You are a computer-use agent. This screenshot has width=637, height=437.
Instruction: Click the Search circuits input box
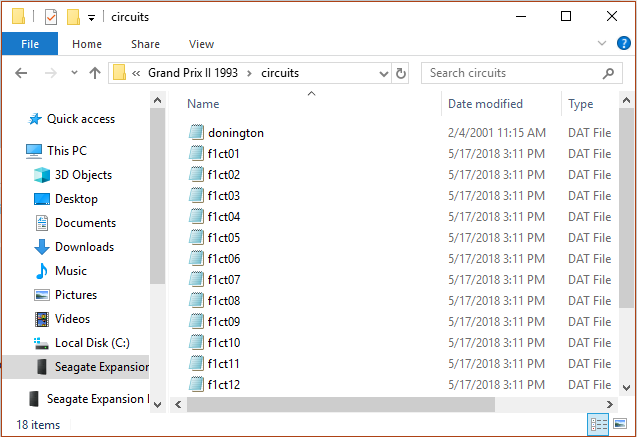(x=515, y=73)
